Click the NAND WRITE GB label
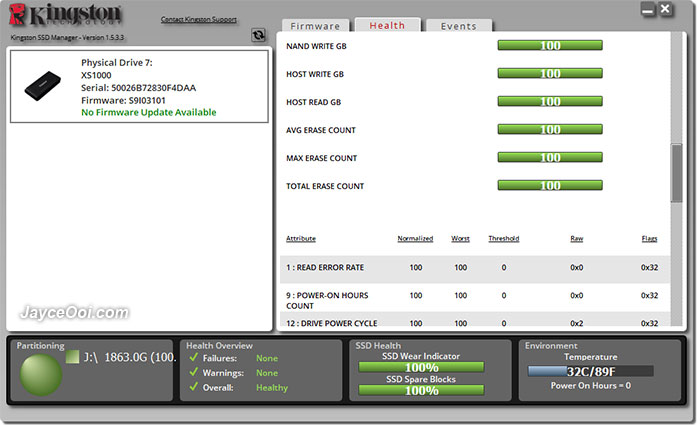The width and height of the screenshot is (700, 427). (316, 46)
